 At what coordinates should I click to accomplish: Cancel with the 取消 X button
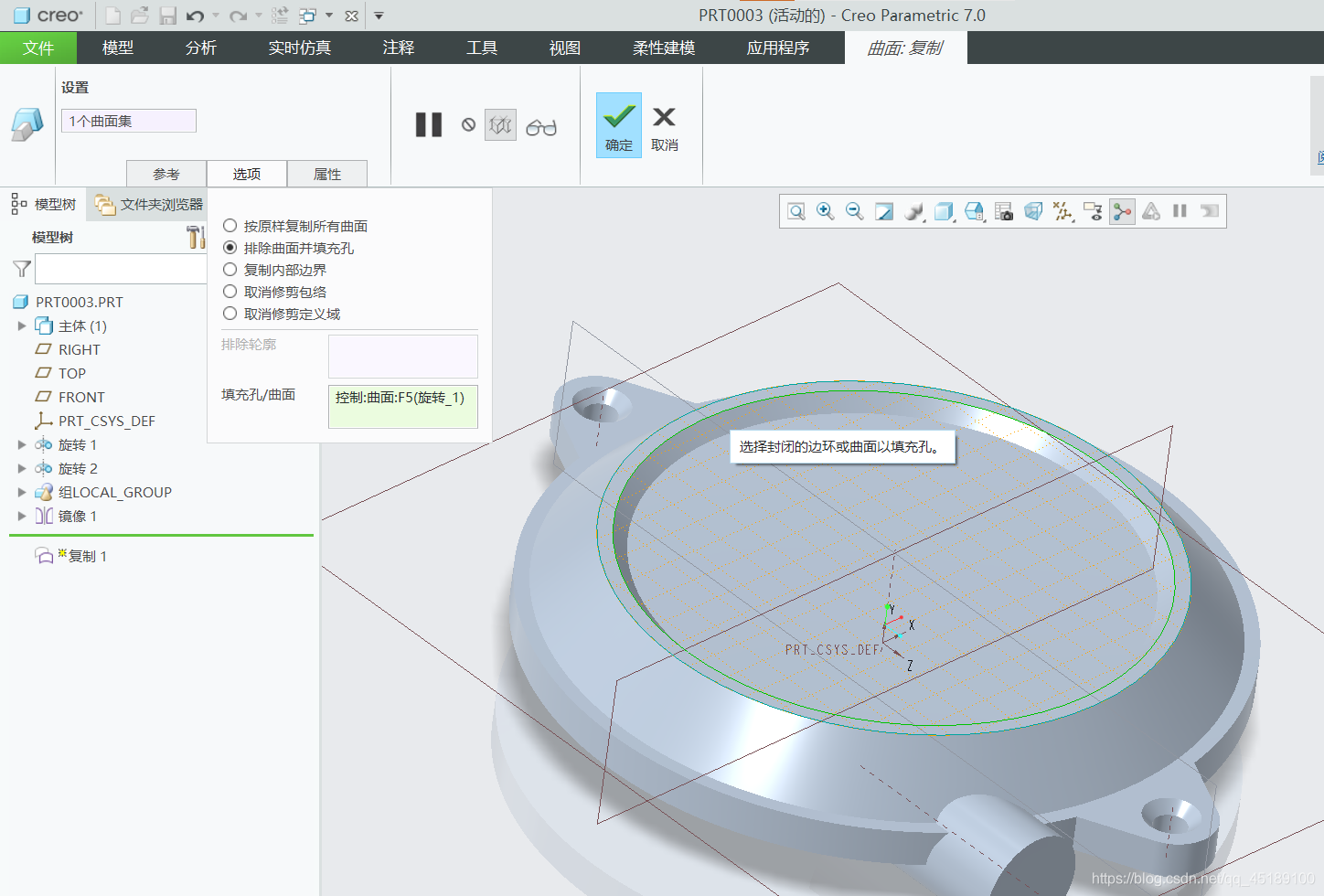(665, 128)
